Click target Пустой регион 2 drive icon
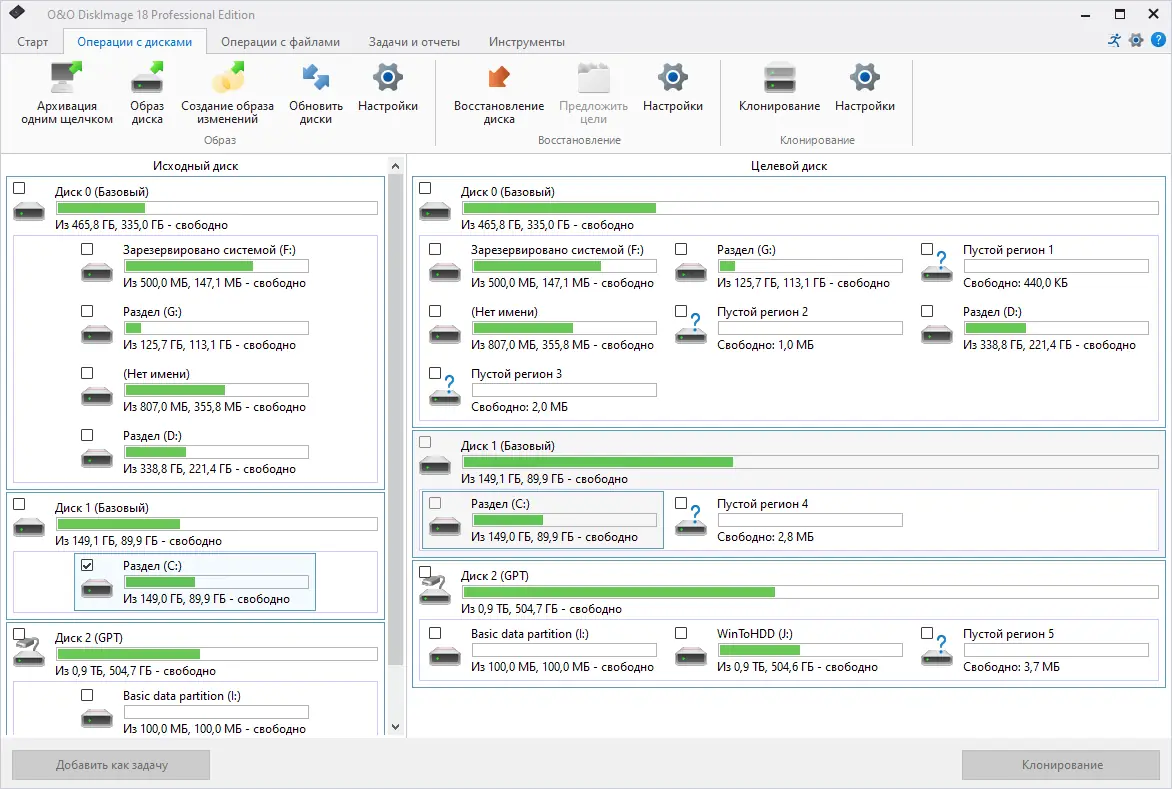 691,329
